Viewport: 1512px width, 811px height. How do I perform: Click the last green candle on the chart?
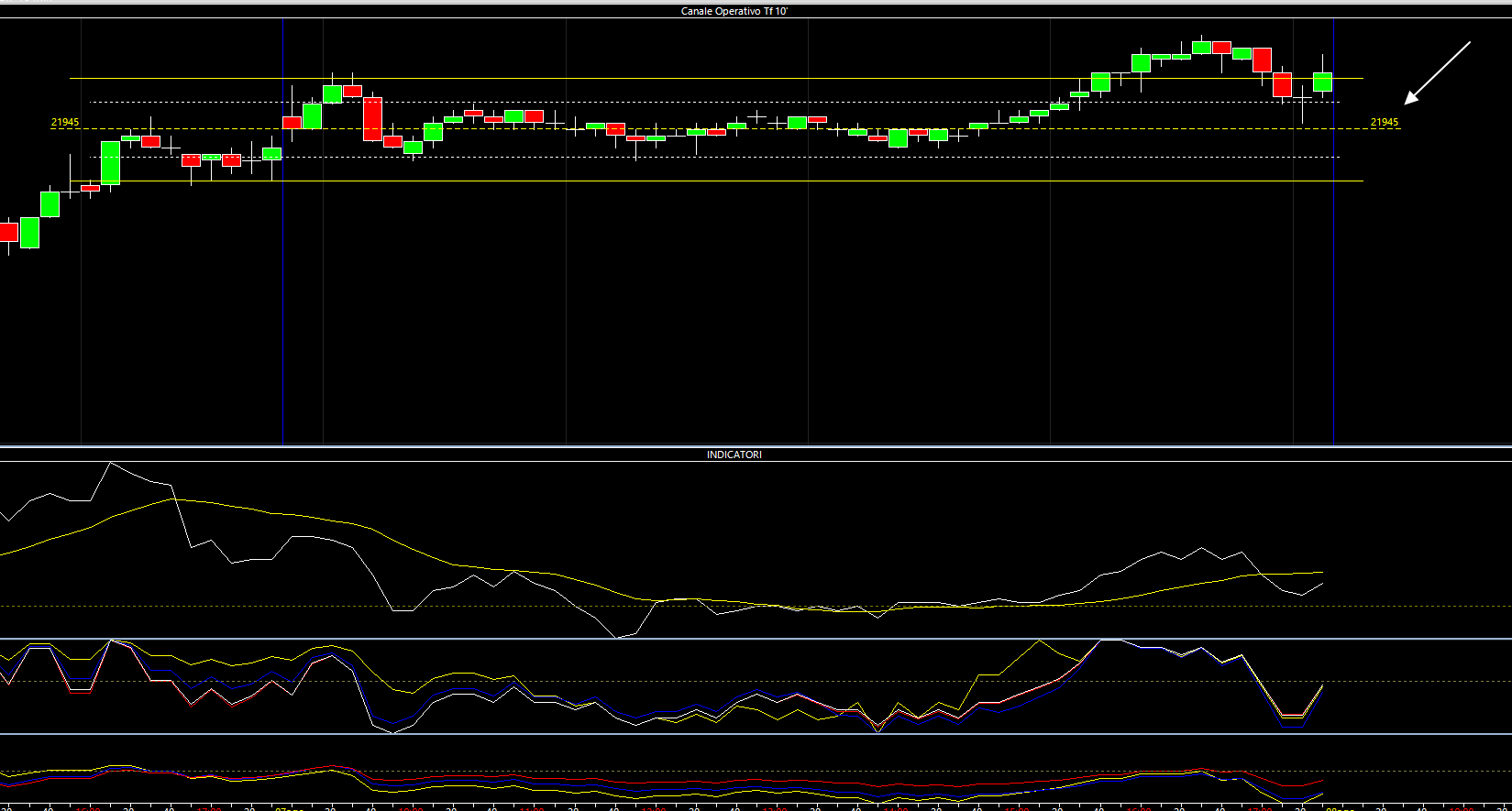click(x=1322, y=82)
